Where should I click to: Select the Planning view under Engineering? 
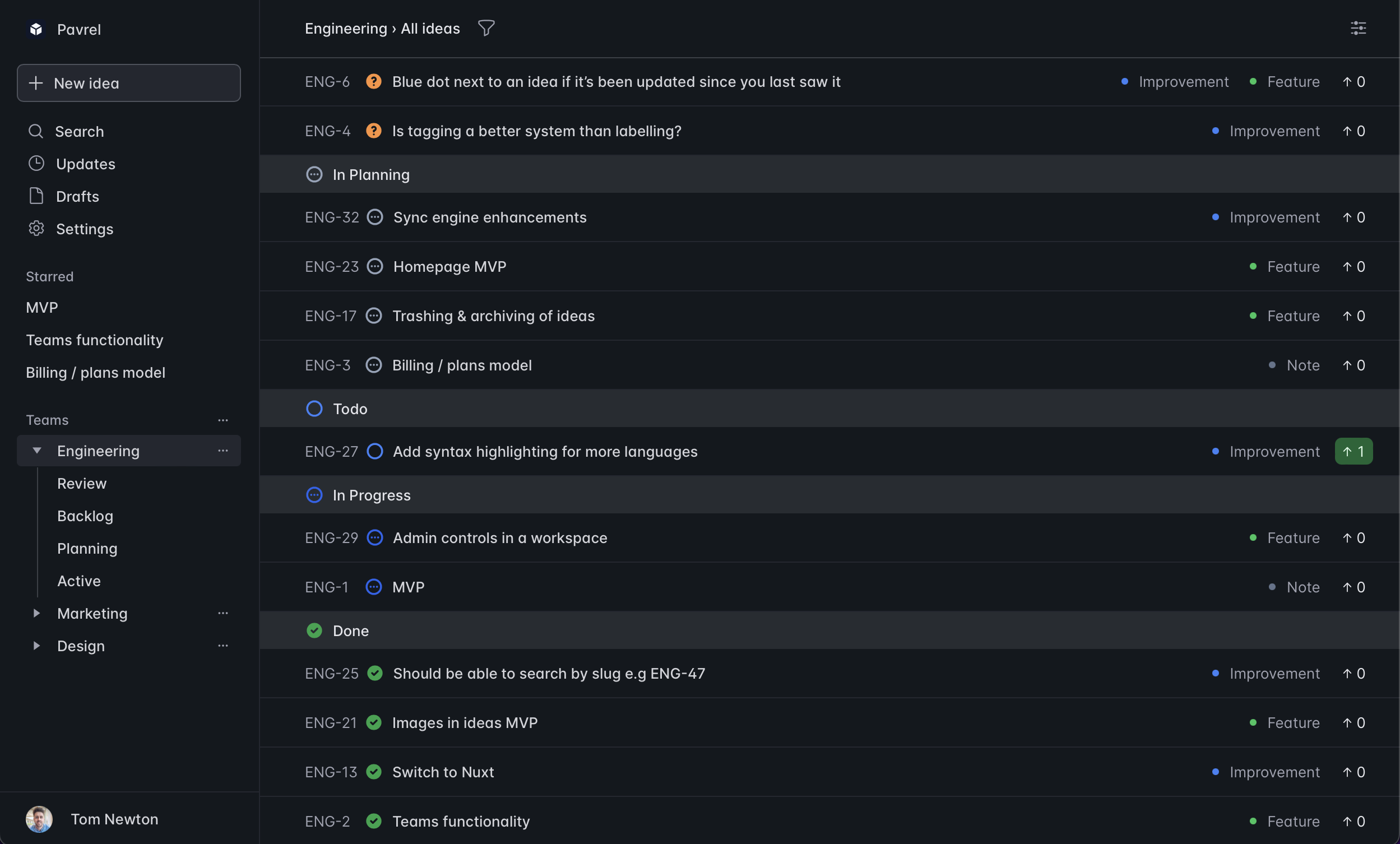coord(87,549)
